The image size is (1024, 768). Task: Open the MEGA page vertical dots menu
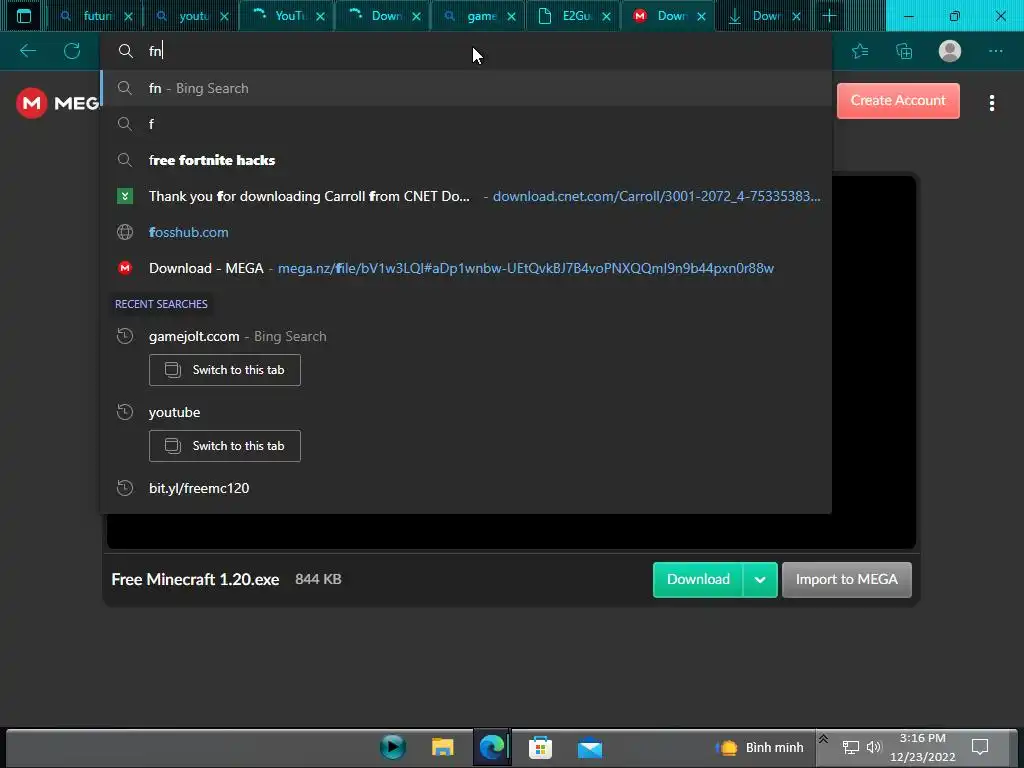click(991, 103)
